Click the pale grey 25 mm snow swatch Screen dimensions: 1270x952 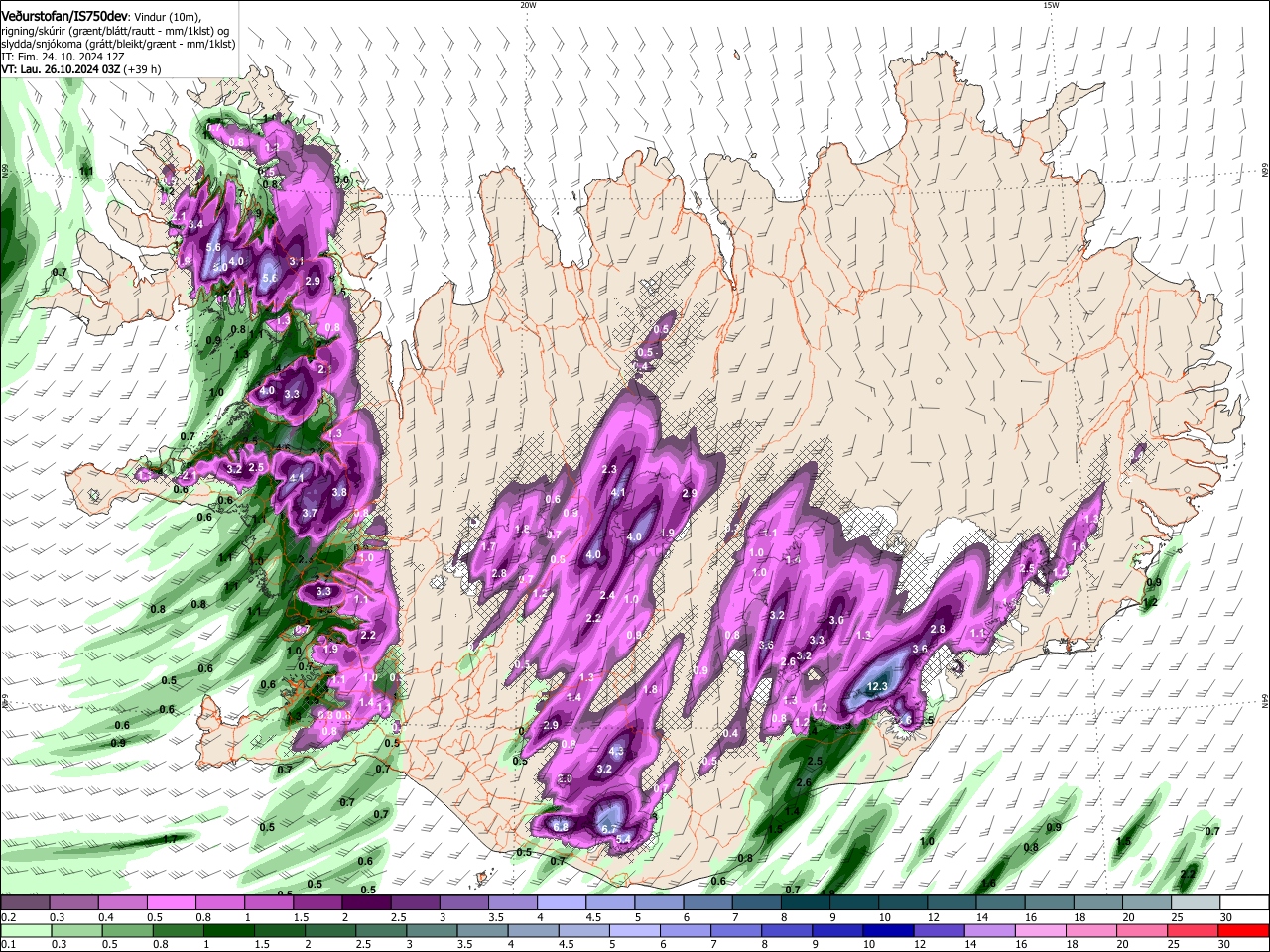(1196, 903)
